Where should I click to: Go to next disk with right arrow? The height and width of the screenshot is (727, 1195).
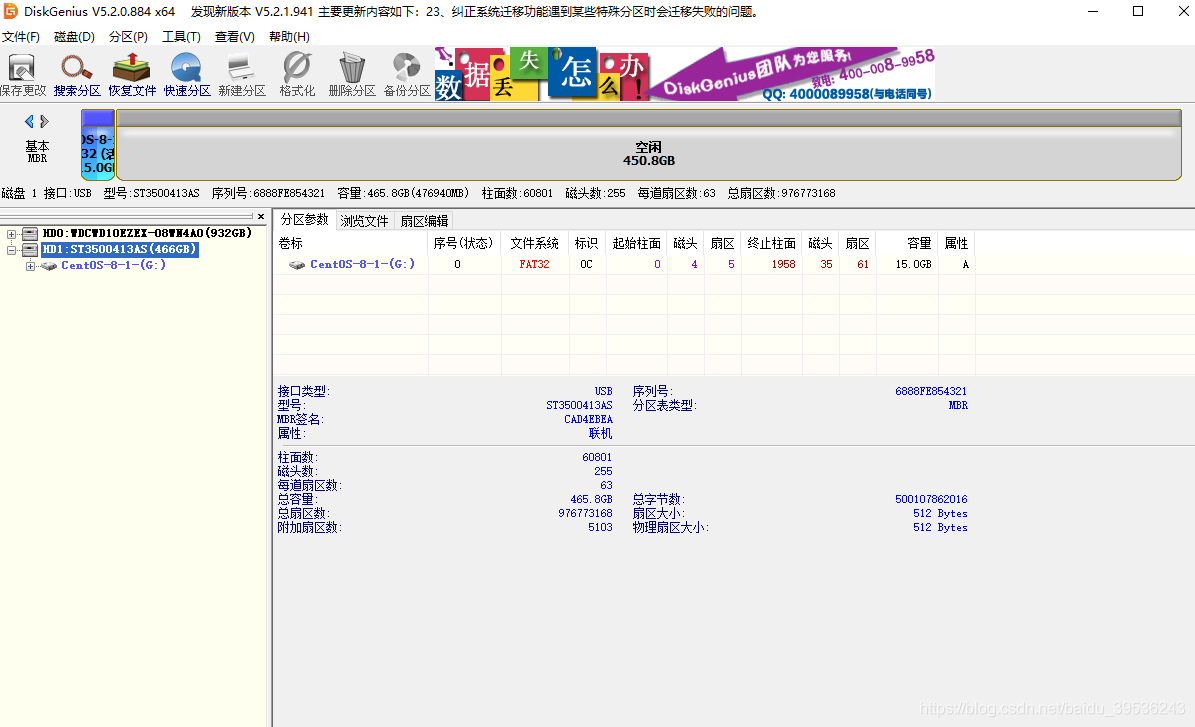point(45,121)
